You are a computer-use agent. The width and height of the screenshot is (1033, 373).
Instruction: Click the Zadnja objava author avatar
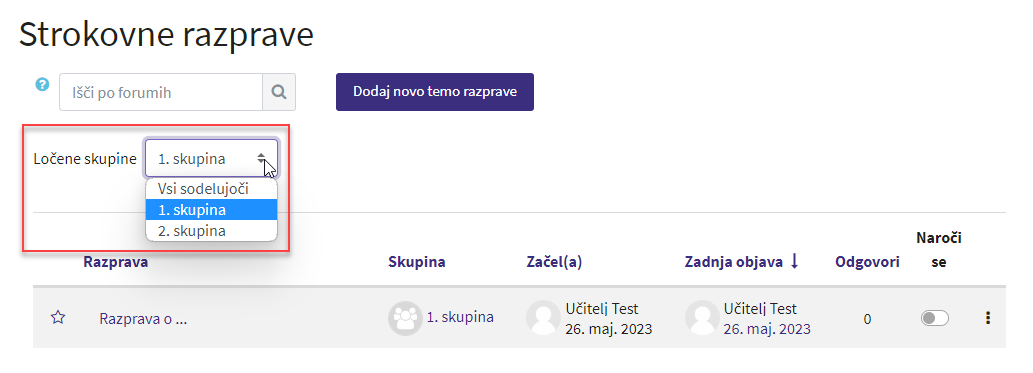click(x=702, y=318)
